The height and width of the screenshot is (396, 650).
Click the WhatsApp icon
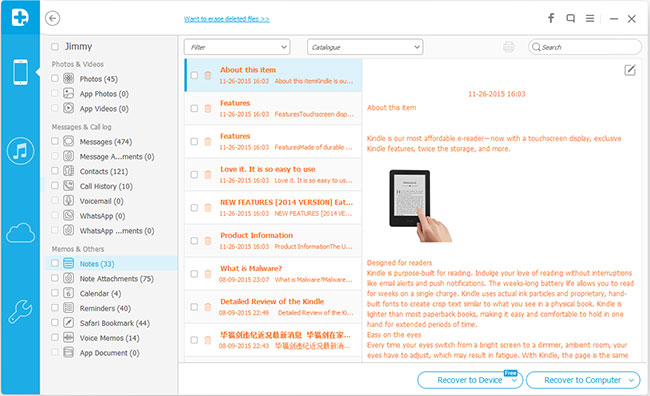pos(68,216)
